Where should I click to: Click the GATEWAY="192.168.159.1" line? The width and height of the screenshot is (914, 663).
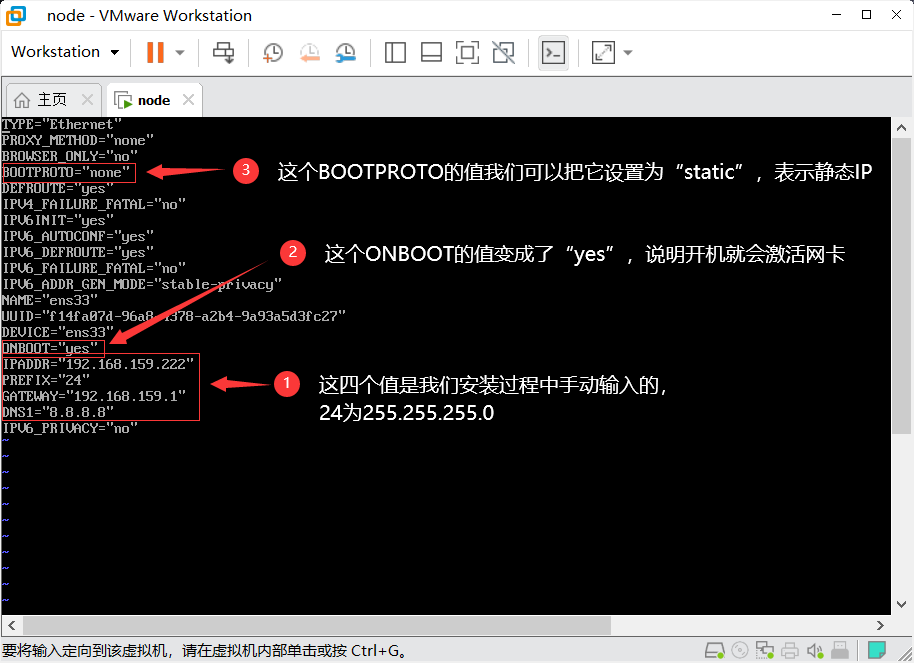click(94, 397)
